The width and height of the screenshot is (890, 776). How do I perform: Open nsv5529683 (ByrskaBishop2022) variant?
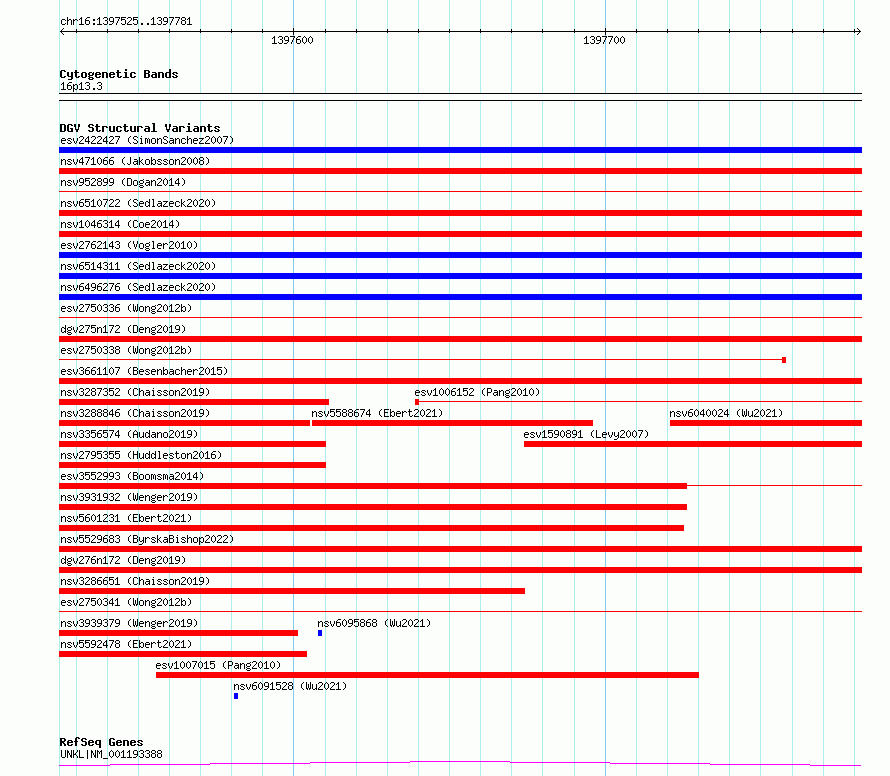[147, 539]
